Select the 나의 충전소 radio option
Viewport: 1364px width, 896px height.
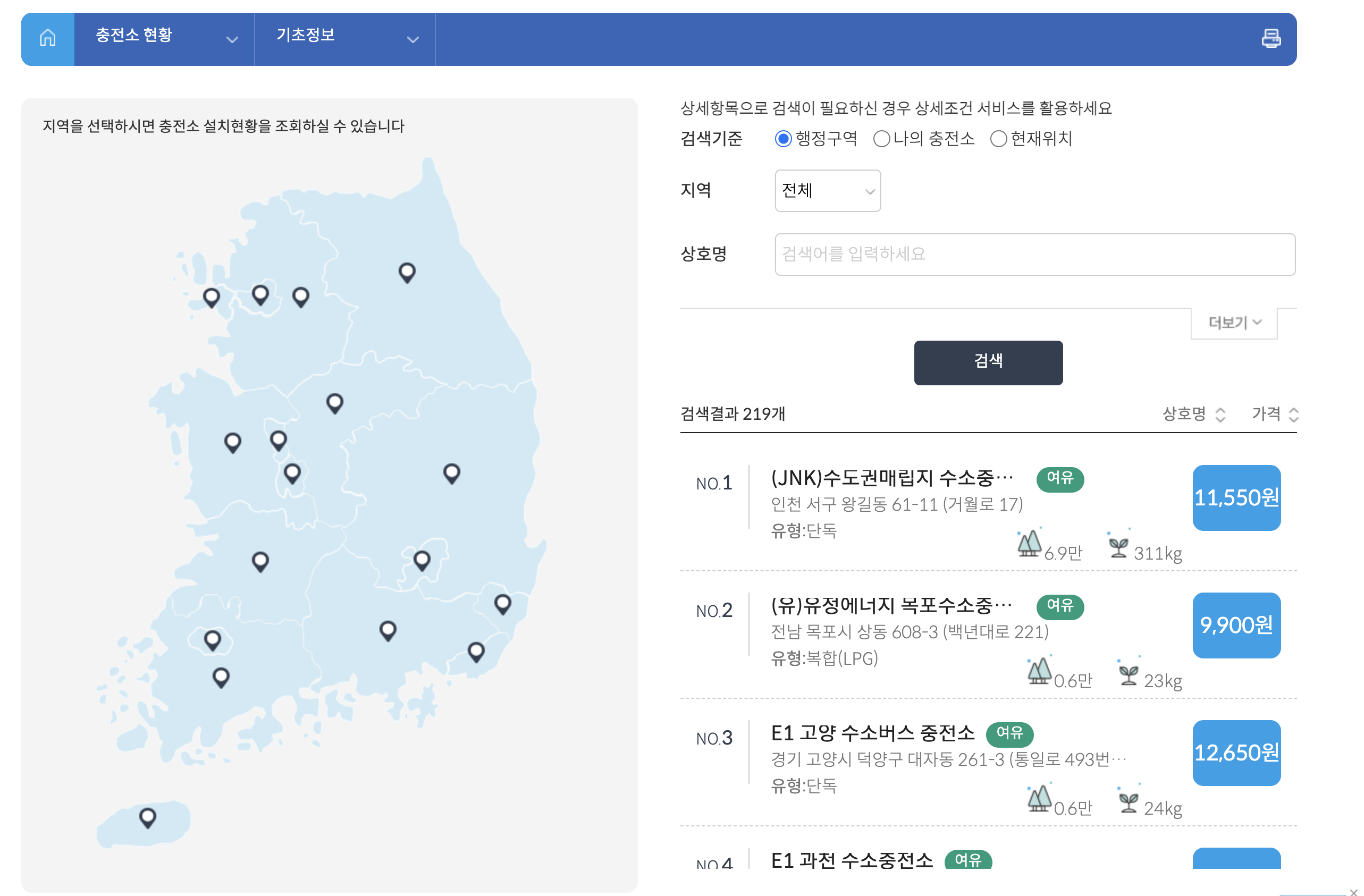click(881, 139)
